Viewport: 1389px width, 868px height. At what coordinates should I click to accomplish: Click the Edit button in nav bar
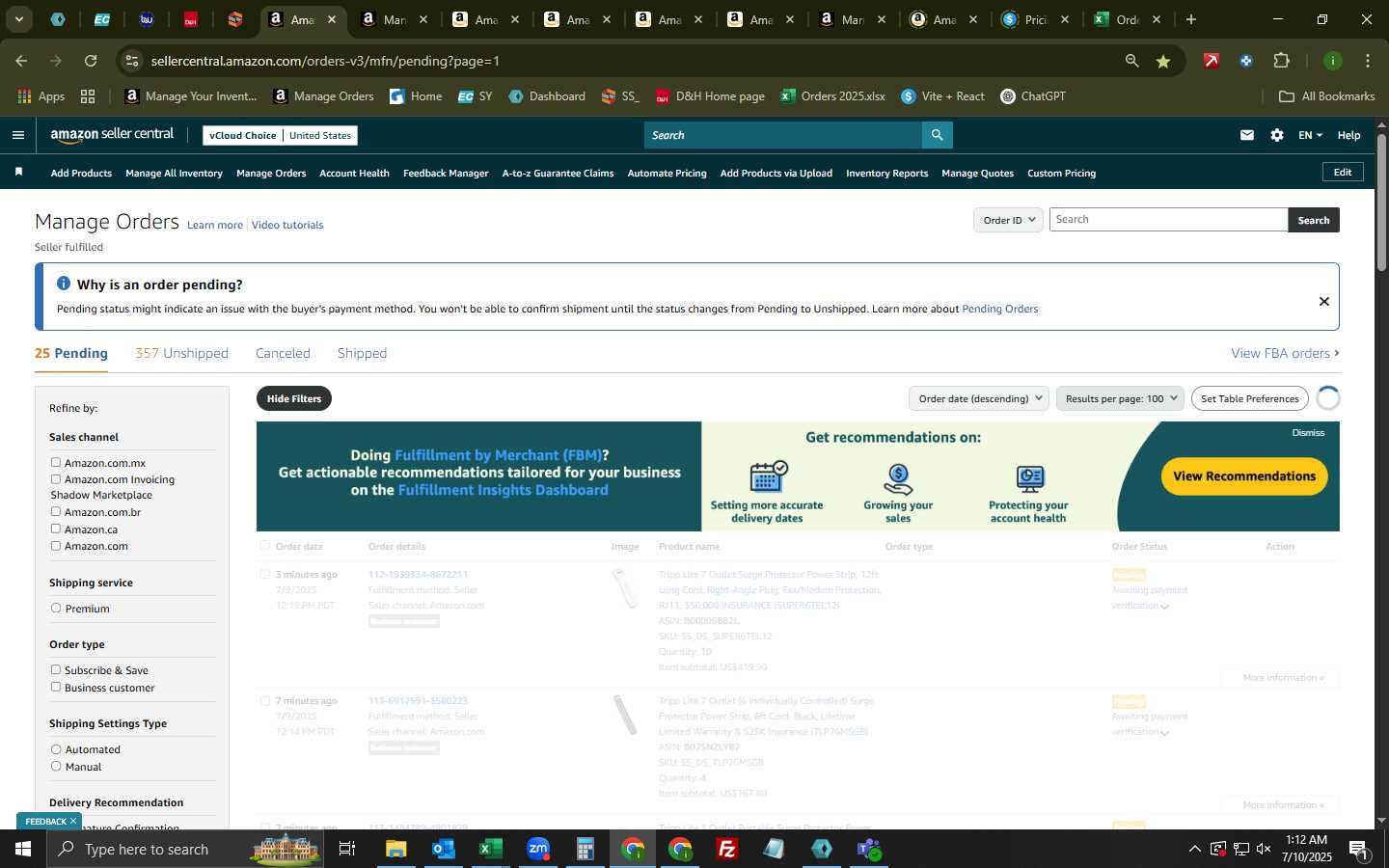(x=1343, y=172)
